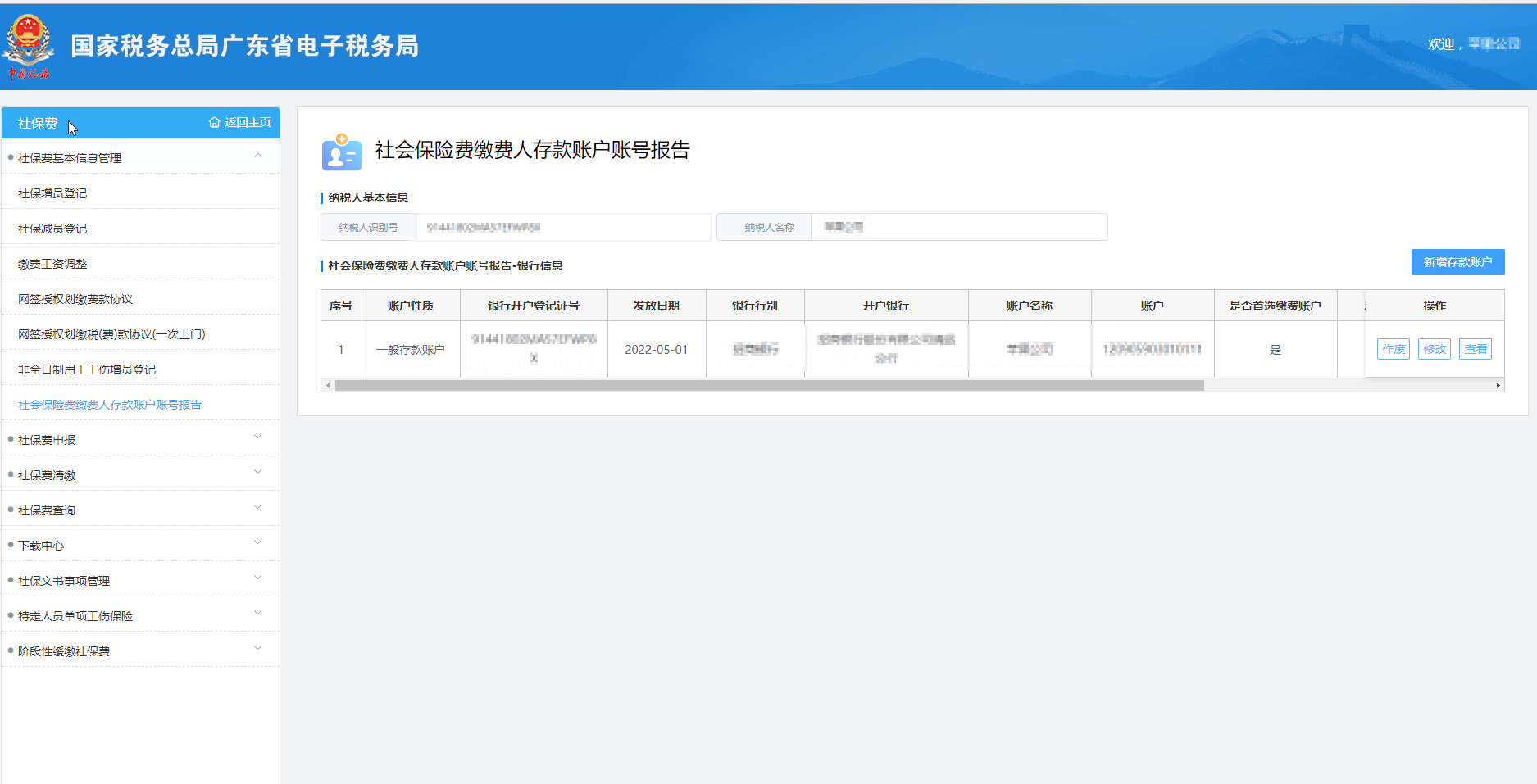The width and height of the screenshot is (1537, 784).
Task: Click scrollbar right arrow in bank table
Action: (1498, 386)
